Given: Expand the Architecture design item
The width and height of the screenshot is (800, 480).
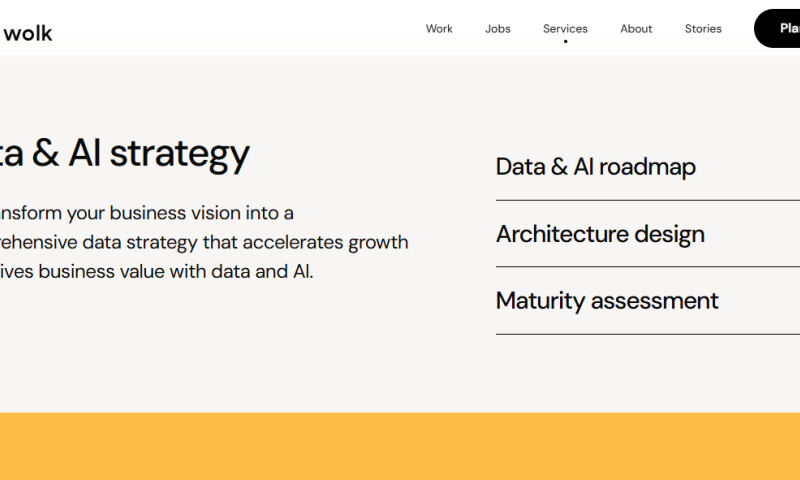Looking at the screenshot, I should pyautogui.click(x=600, y=234).
